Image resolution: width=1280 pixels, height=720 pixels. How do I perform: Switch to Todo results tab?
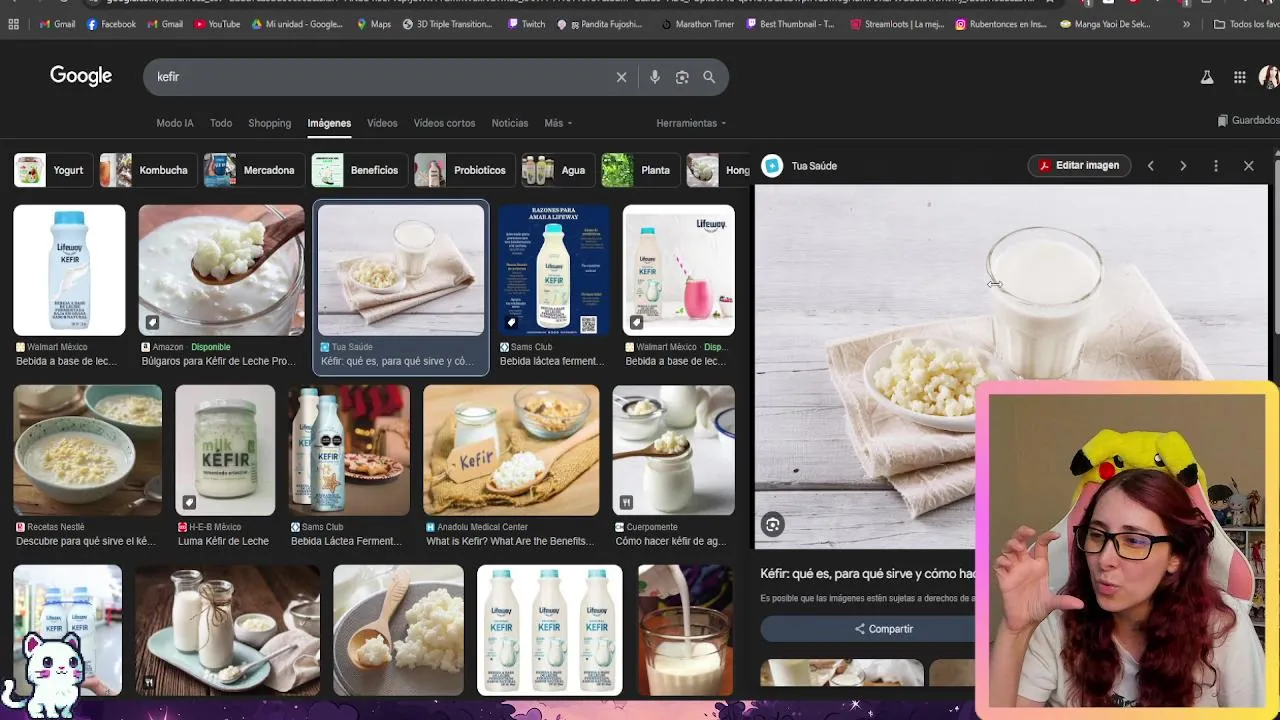[x=221, y=123]
